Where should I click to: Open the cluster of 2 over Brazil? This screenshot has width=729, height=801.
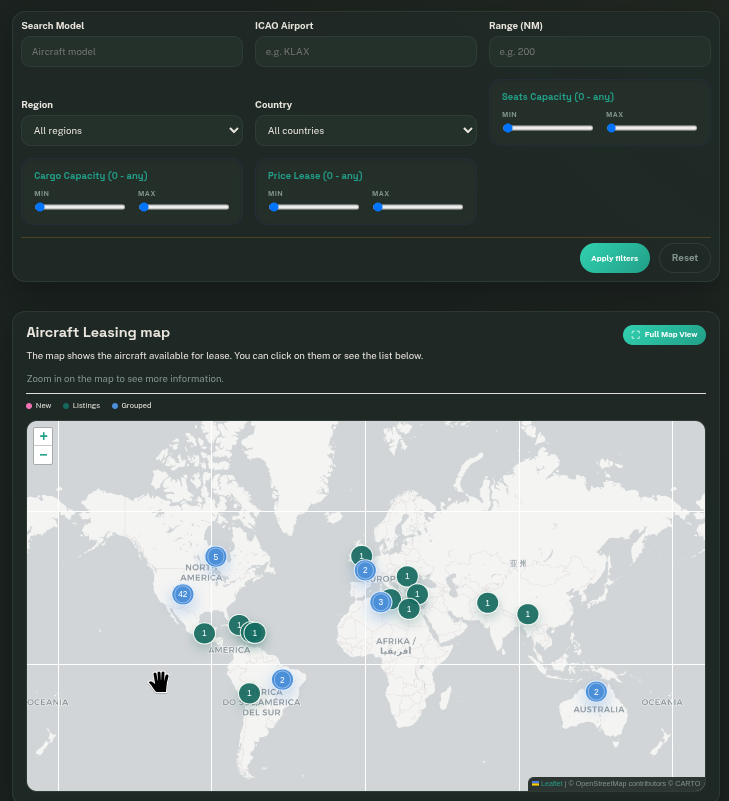point(282,680)
